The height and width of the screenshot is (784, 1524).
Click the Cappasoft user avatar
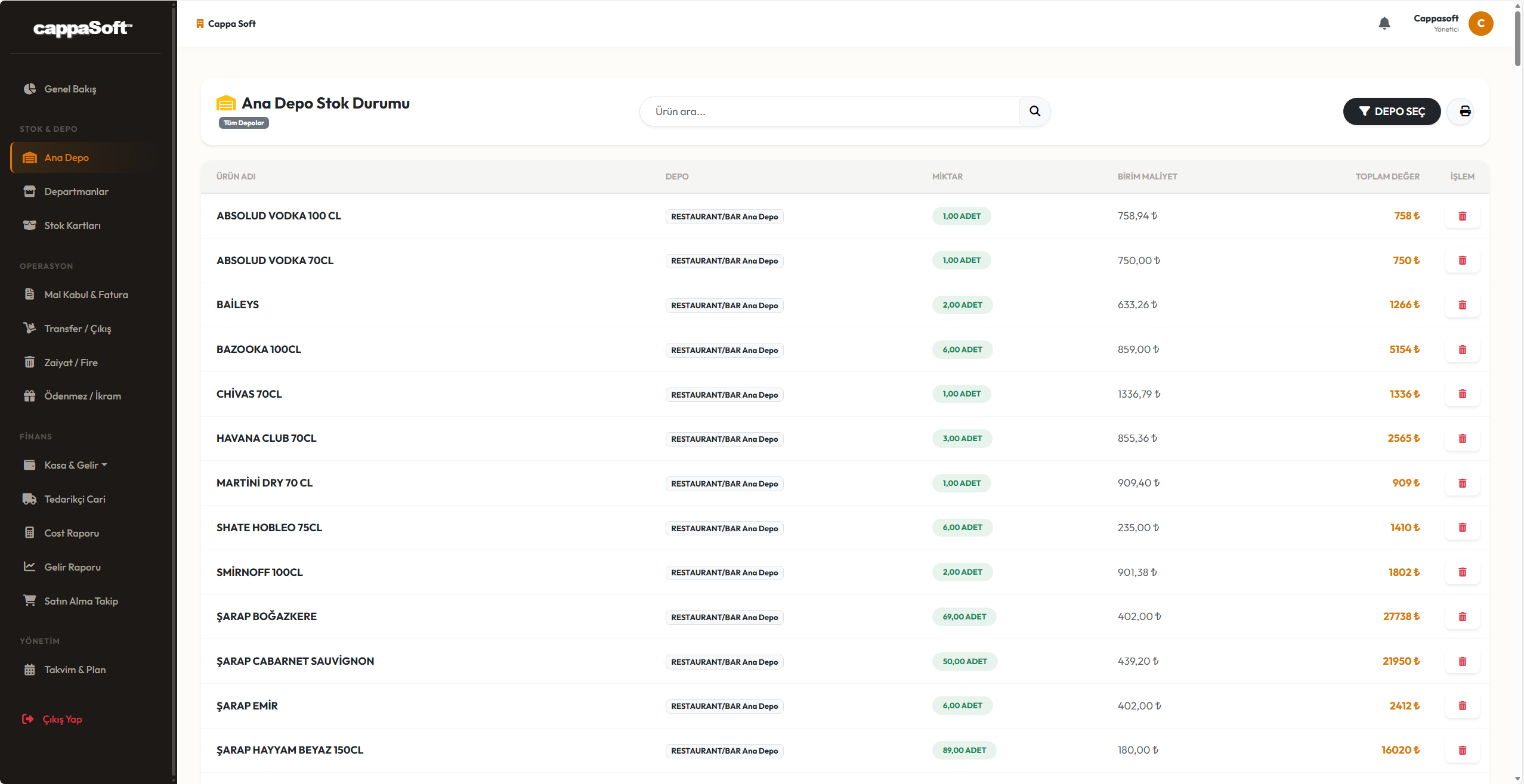click(x=1480, y=23)
